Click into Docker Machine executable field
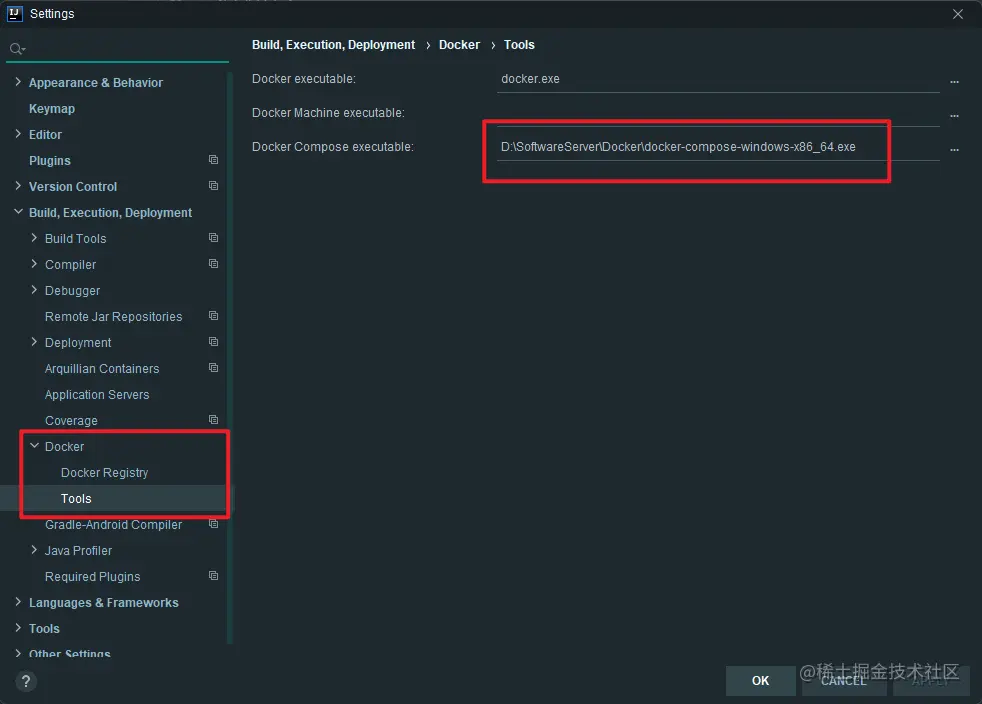 click(x=718, y=113)
